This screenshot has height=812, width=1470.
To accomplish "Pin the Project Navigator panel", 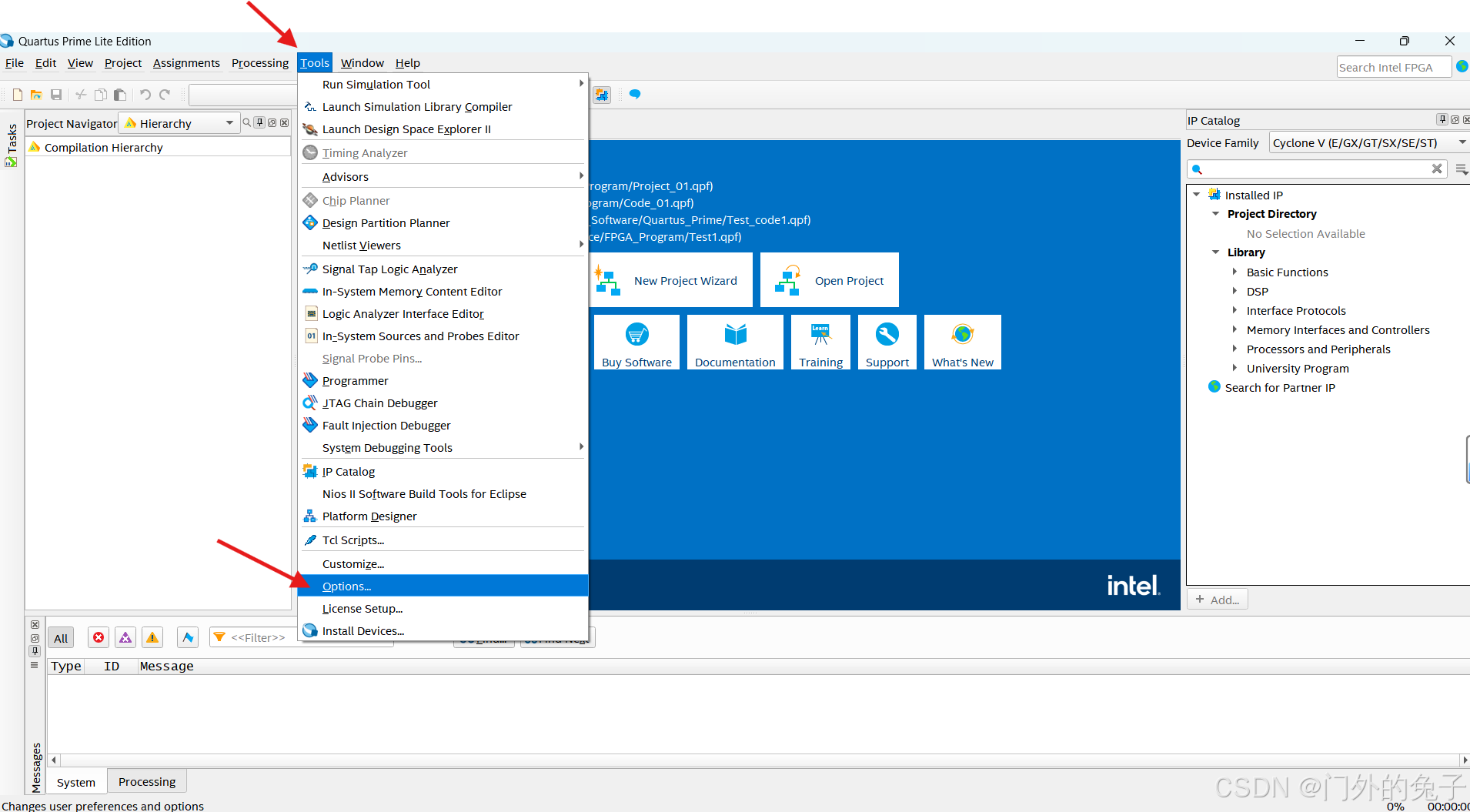I will (260, 122).
